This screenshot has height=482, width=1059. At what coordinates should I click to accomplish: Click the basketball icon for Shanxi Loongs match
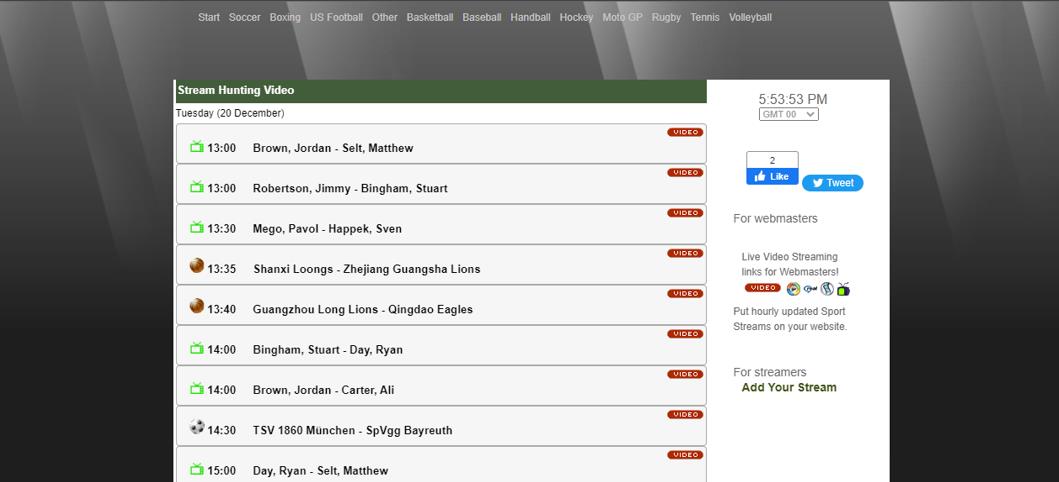(x=197, y=266)
